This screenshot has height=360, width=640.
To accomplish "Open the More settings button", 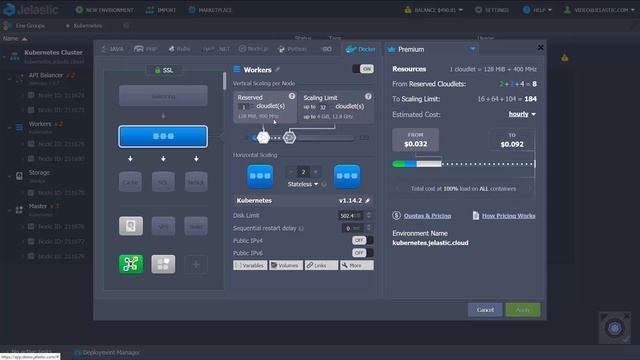I will (357, 265).
